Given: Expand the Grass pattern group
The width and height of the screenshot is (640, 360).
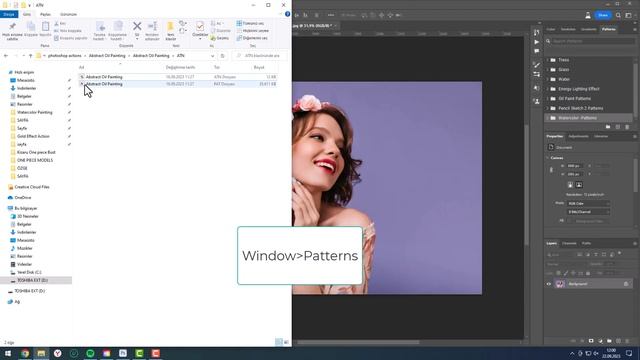Looking at the screenshot, I should [x=547, y=70].
